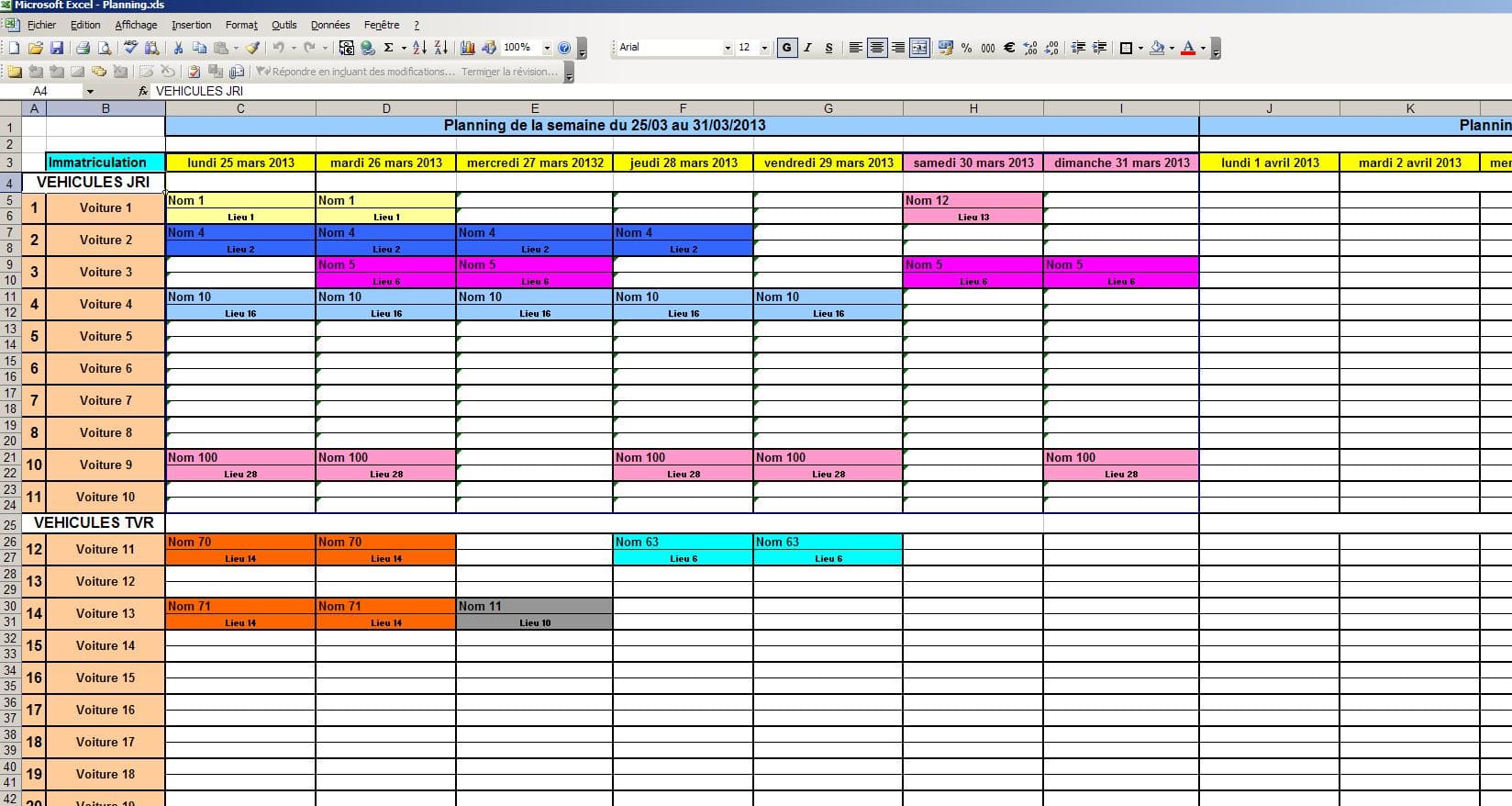1512x806 pixels.
Task: Open the Arial font name dropdown
Action: coord(728,48)
